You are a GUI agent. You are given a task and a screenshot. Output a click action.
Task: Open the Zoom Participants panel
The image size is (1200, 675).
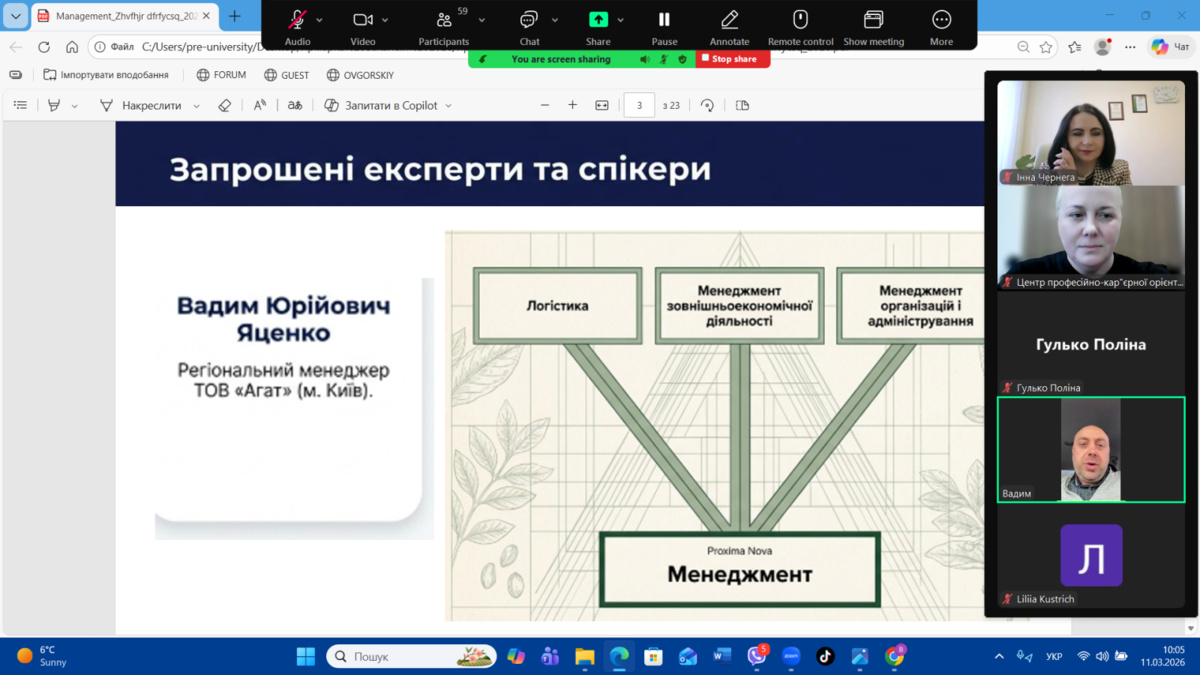point(444,20)
